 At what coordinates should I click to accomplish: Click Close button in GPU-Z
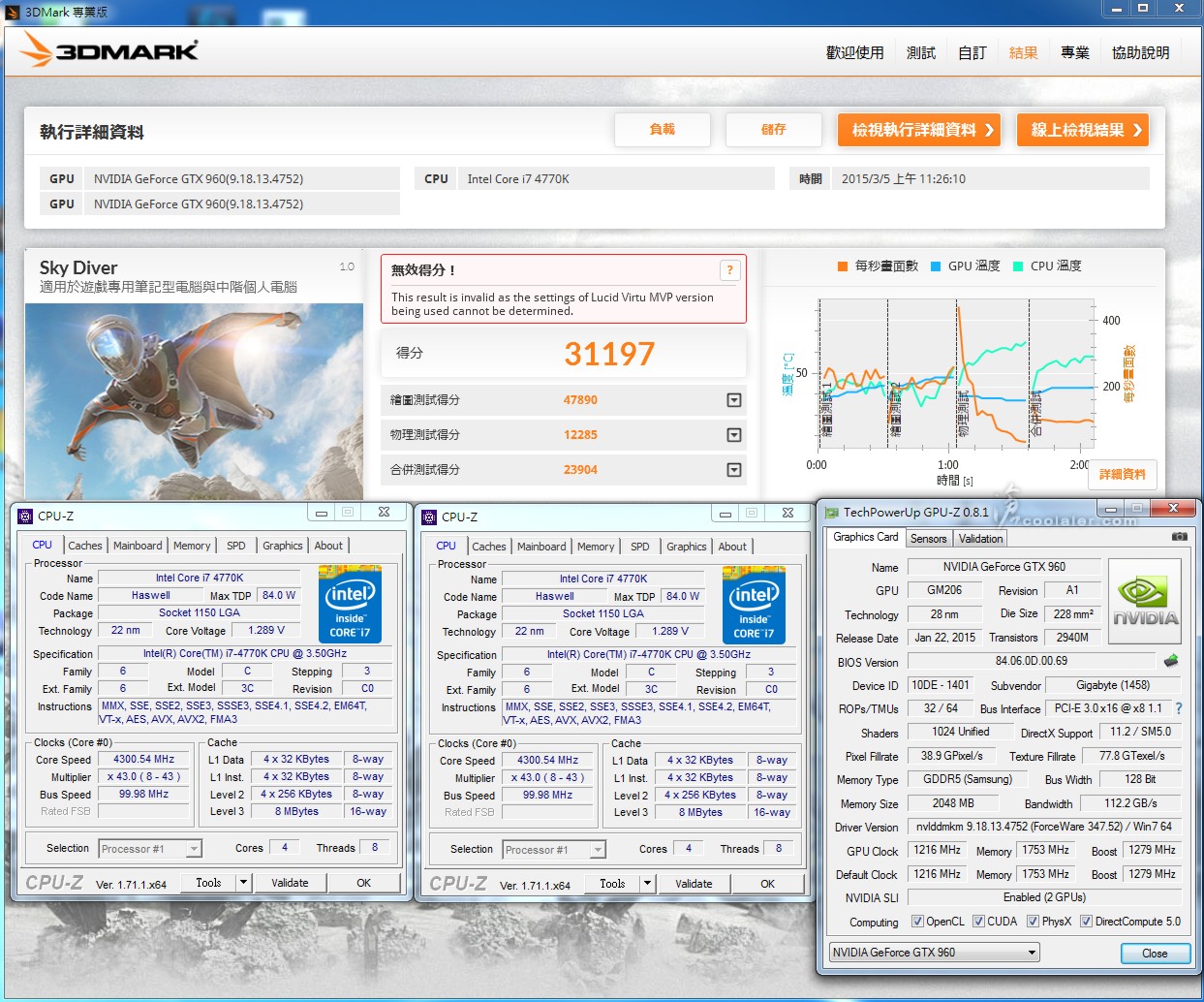click(1155, 954)
